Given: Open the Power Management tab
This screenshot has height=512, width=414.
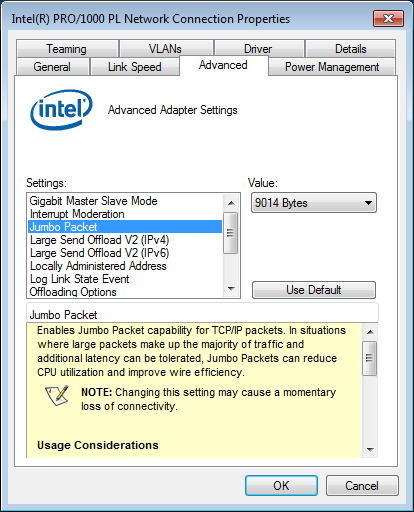Looking at the screenshot, I should point(332,67).
